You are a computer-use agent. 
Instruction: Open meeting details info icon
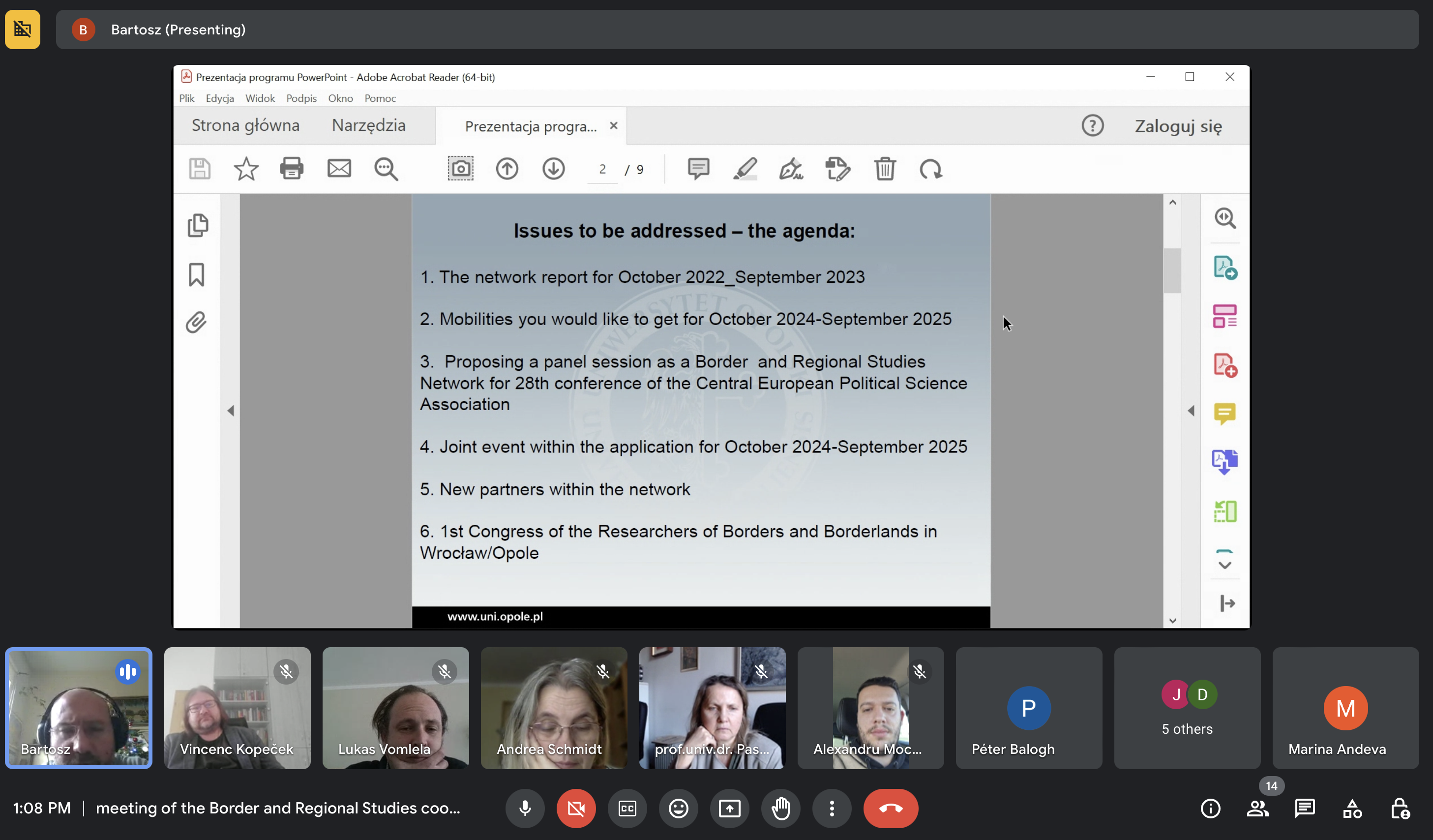(x=1210, y=808)
